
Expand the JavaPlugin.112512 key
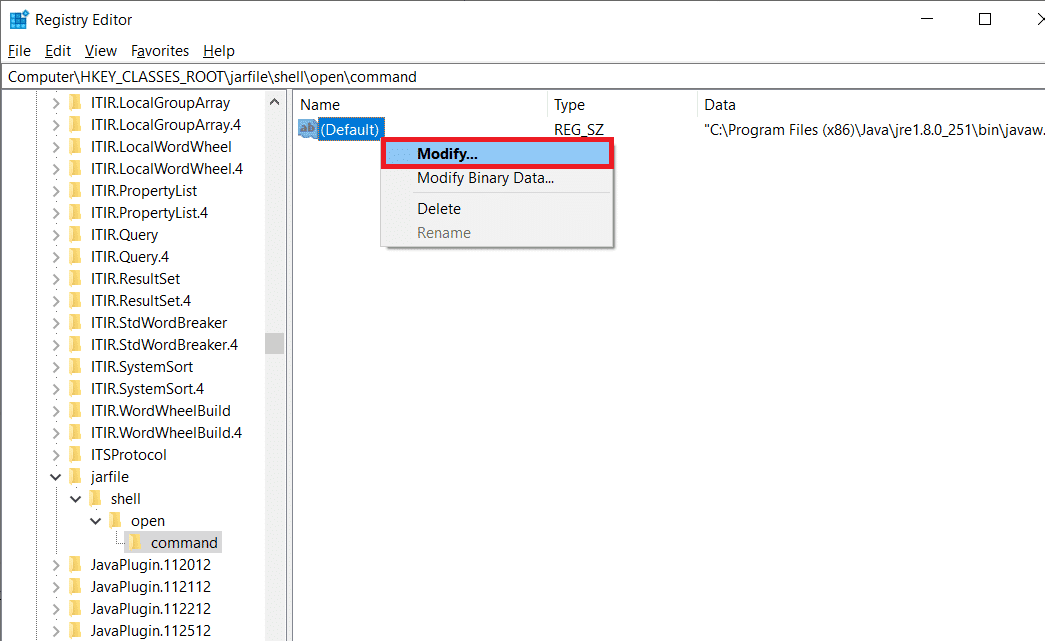[56, 631]
